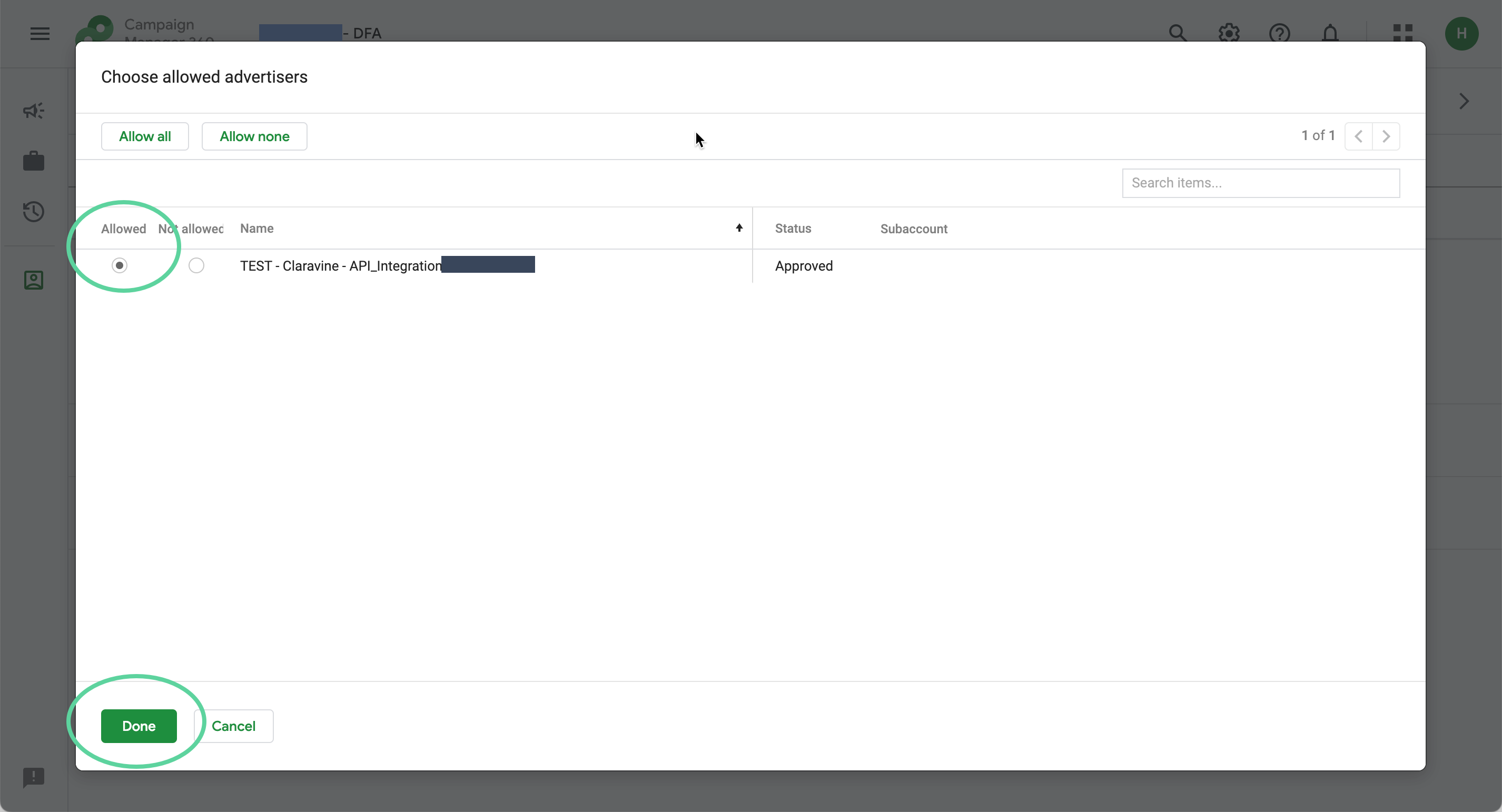Screen dimensions: 1502x812
Task: Open the help question mark icon
Action: click(1279, 33)
